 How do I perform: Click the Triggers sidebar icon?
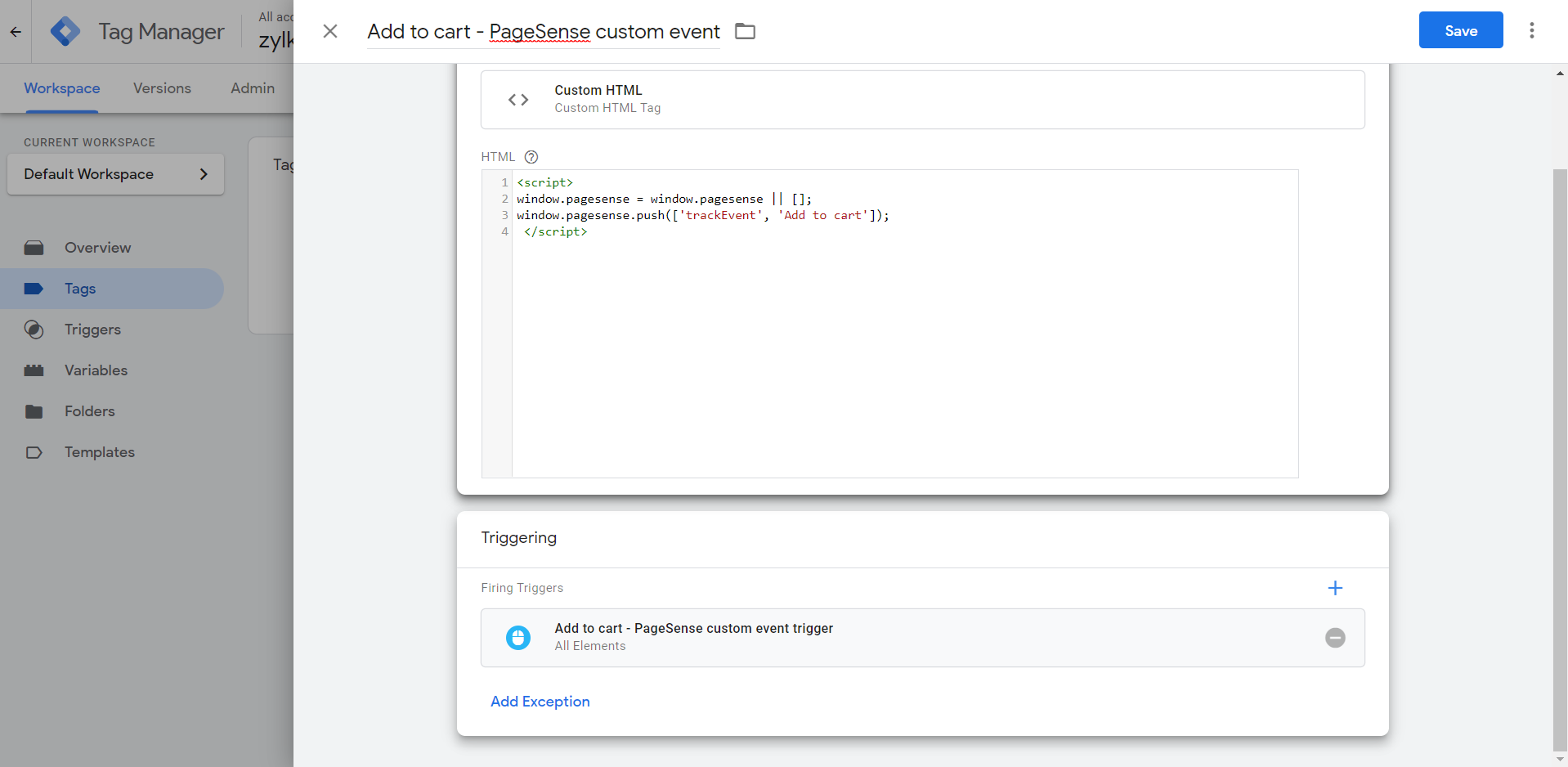[34, 330]
